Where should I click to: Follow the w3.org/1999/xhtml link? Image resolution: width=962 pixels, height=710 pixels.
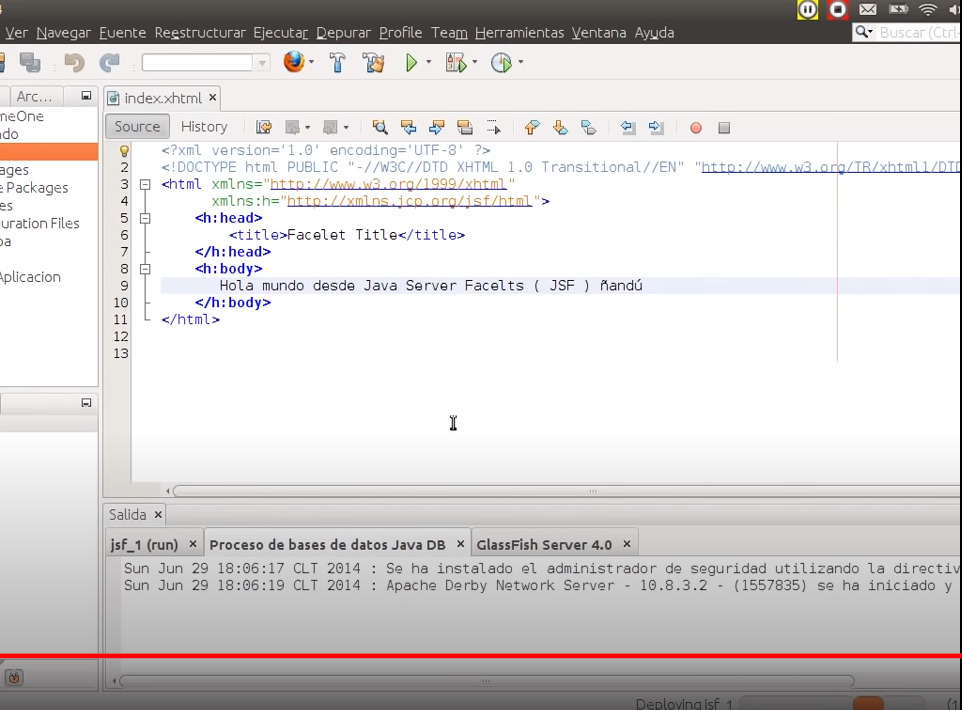388,184
